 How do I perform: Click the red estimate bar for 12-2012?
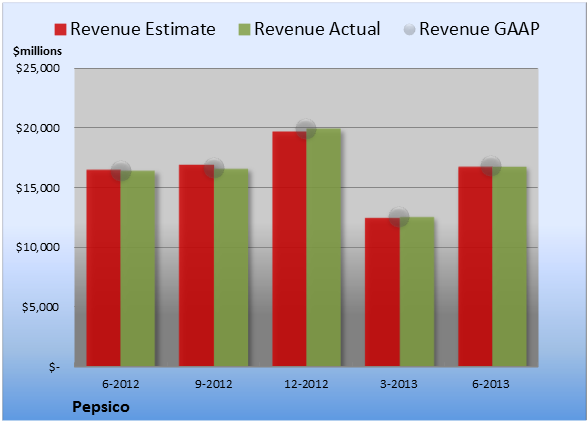[289, 249]
